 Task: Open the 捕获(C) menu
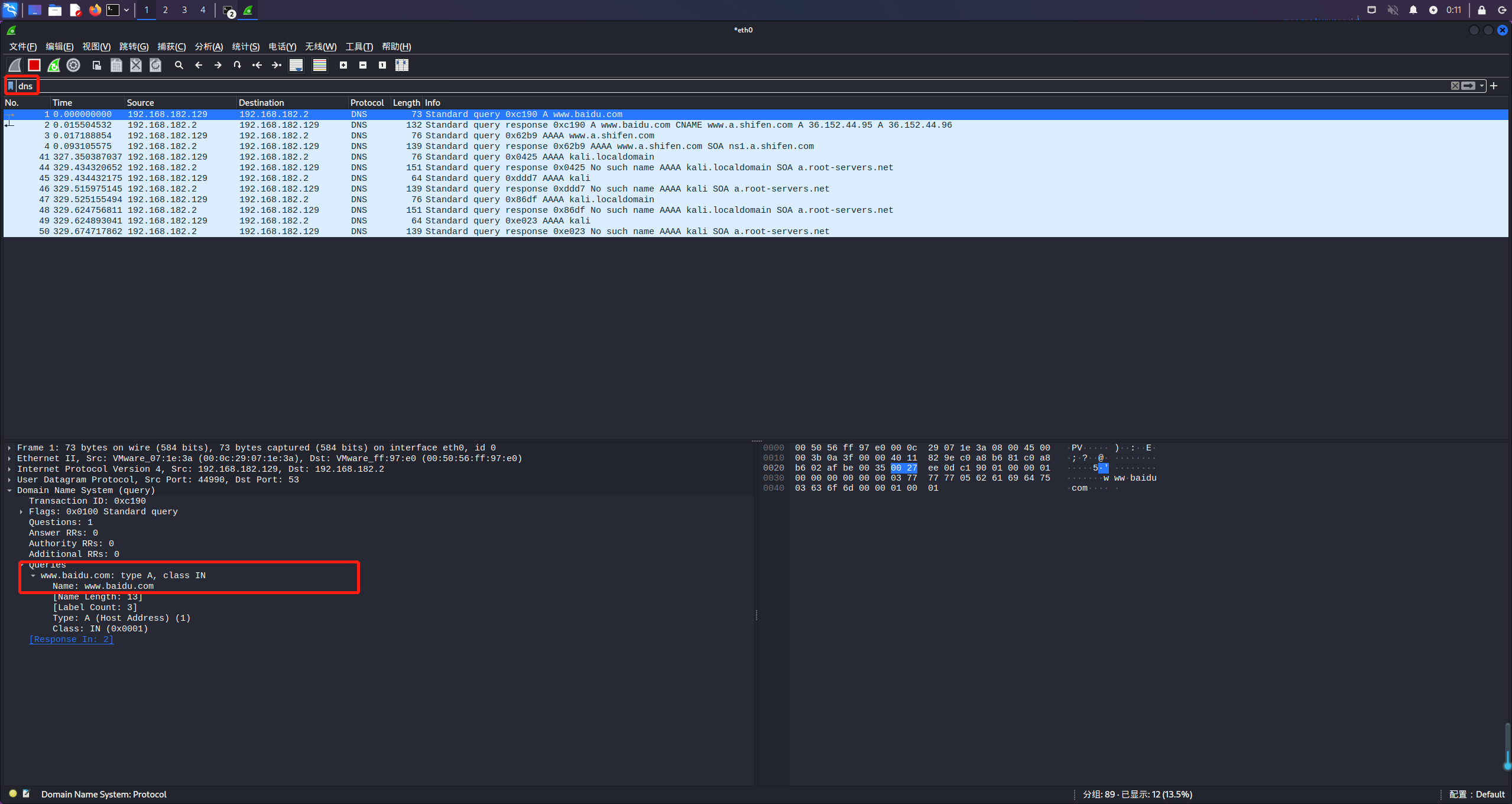point(171,47)
